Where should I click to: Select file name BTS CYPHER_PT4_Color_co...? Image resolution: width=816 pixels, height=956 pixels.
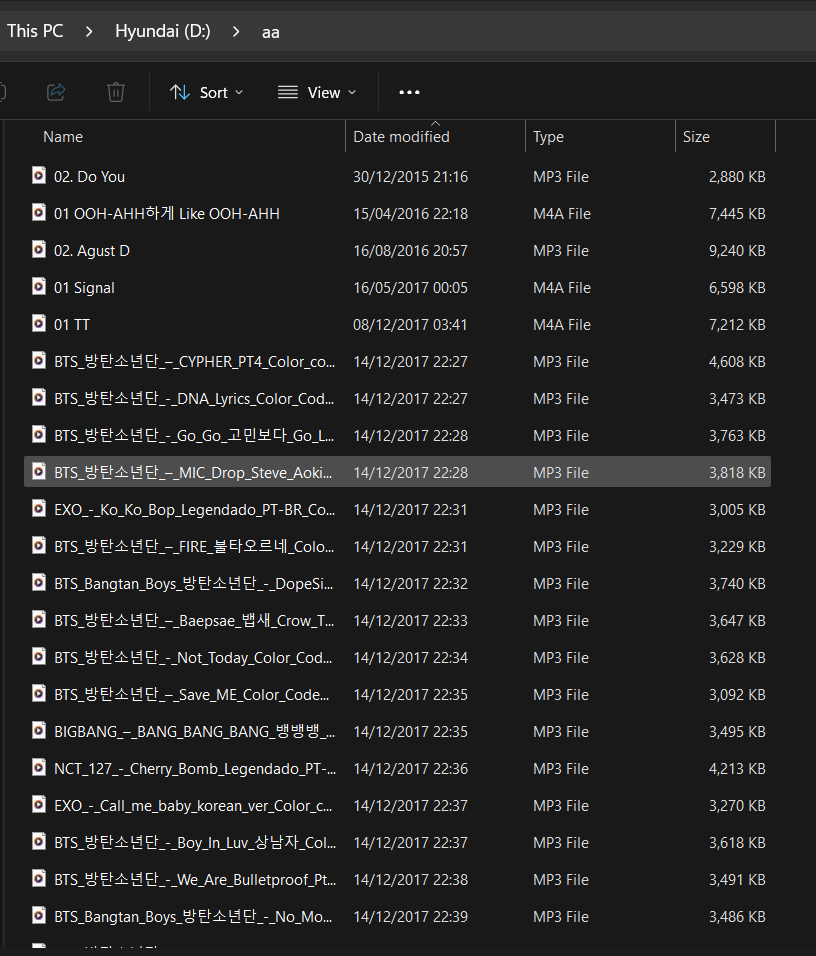195,362
